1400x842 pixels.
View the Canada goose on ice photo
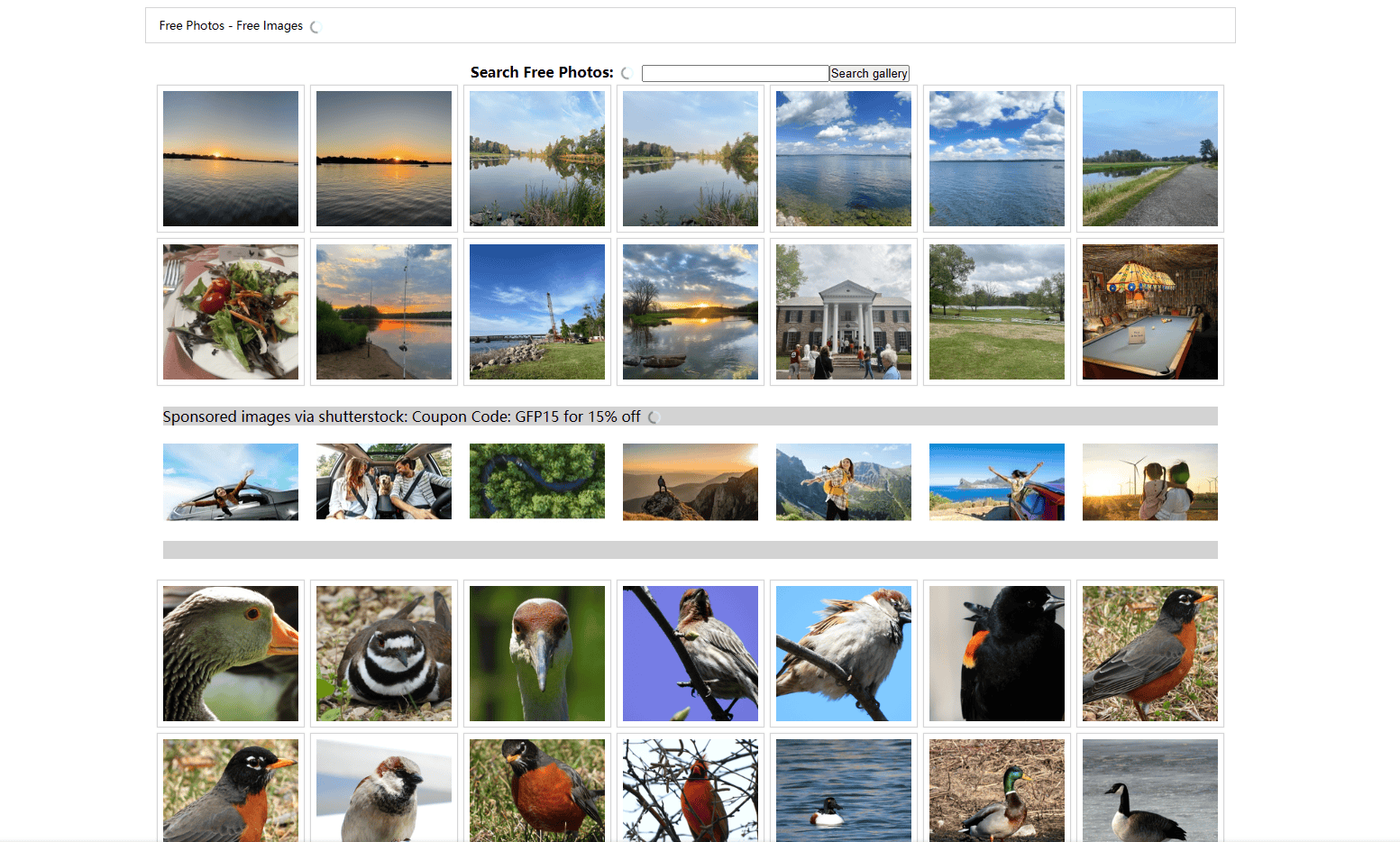(x=1149, y=789)
